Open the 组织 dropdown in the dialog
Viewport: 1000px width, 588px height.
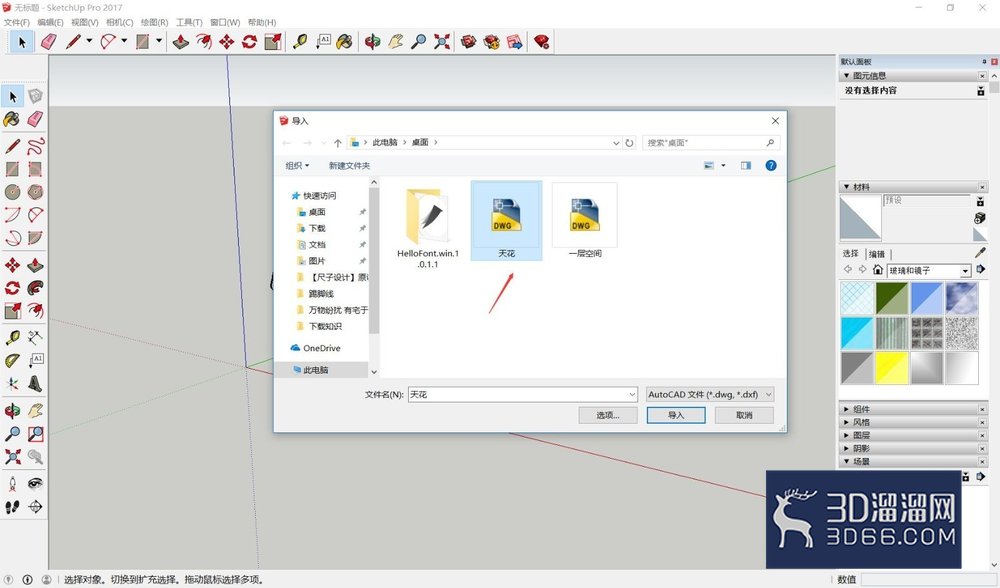[297, 165]
